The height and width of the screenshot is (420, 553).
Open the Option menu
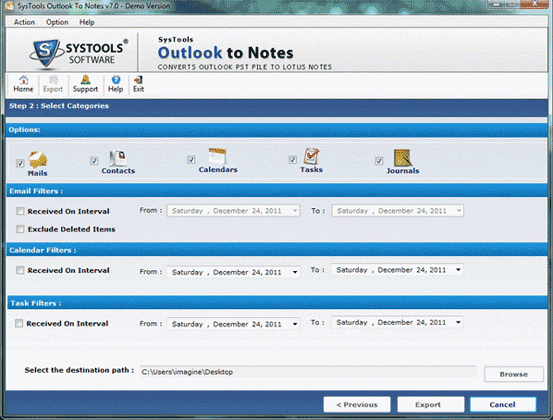coord(57,22)
